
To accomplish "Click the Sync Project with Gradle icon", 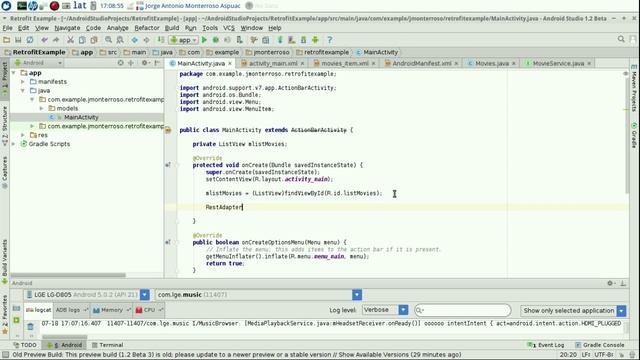I will click(280, 40).
